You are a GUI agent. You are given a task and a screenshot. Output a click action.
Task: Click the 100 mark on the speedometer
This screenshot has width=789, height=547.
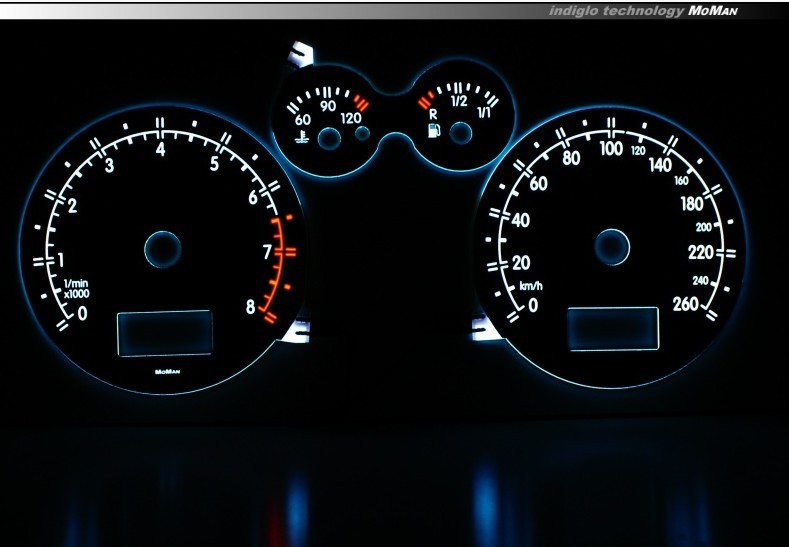(x=610, y=149)
